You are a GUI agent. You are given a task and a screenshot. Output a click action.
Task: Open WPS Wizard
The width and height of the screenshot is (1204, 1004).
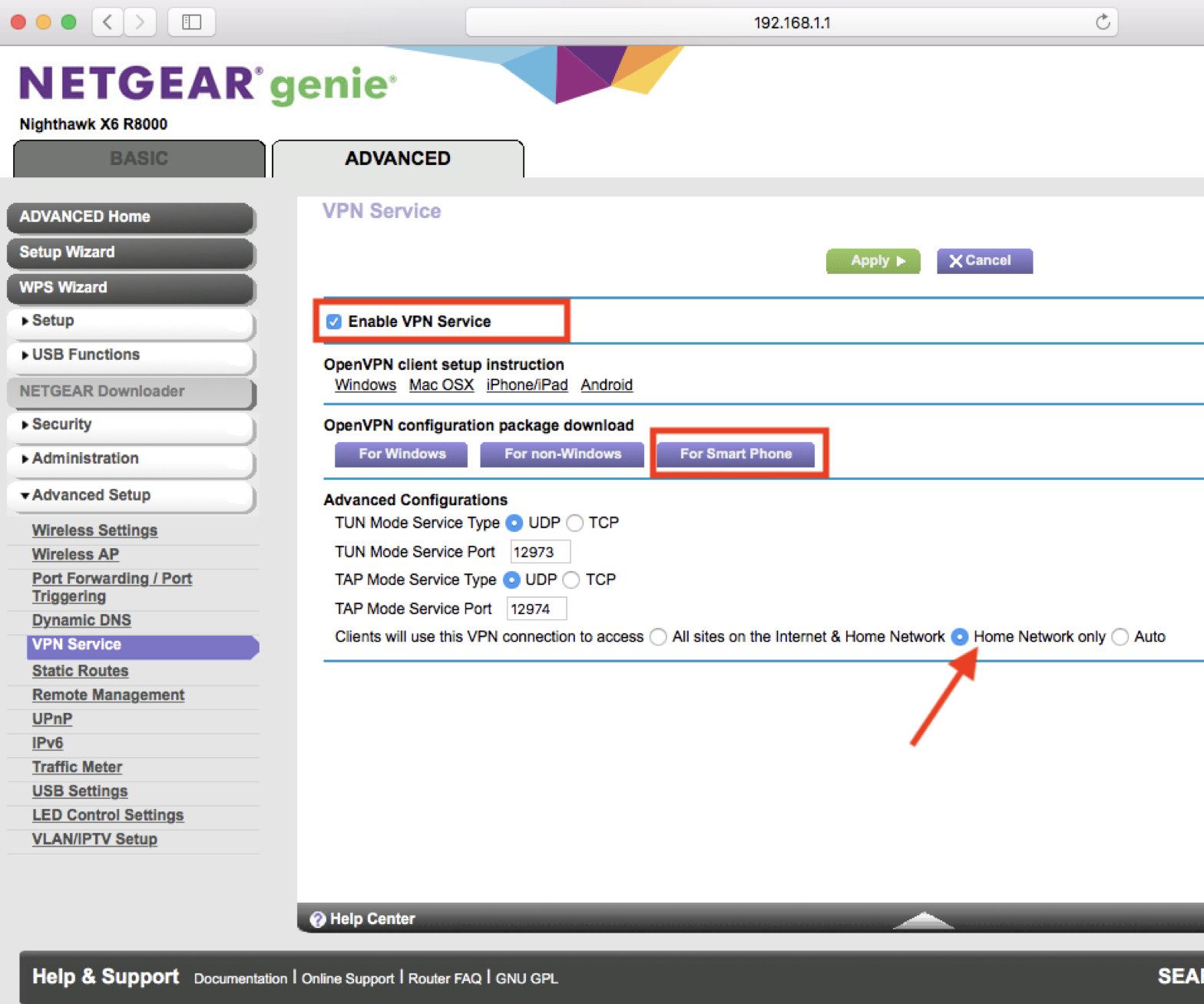point(131,288)
